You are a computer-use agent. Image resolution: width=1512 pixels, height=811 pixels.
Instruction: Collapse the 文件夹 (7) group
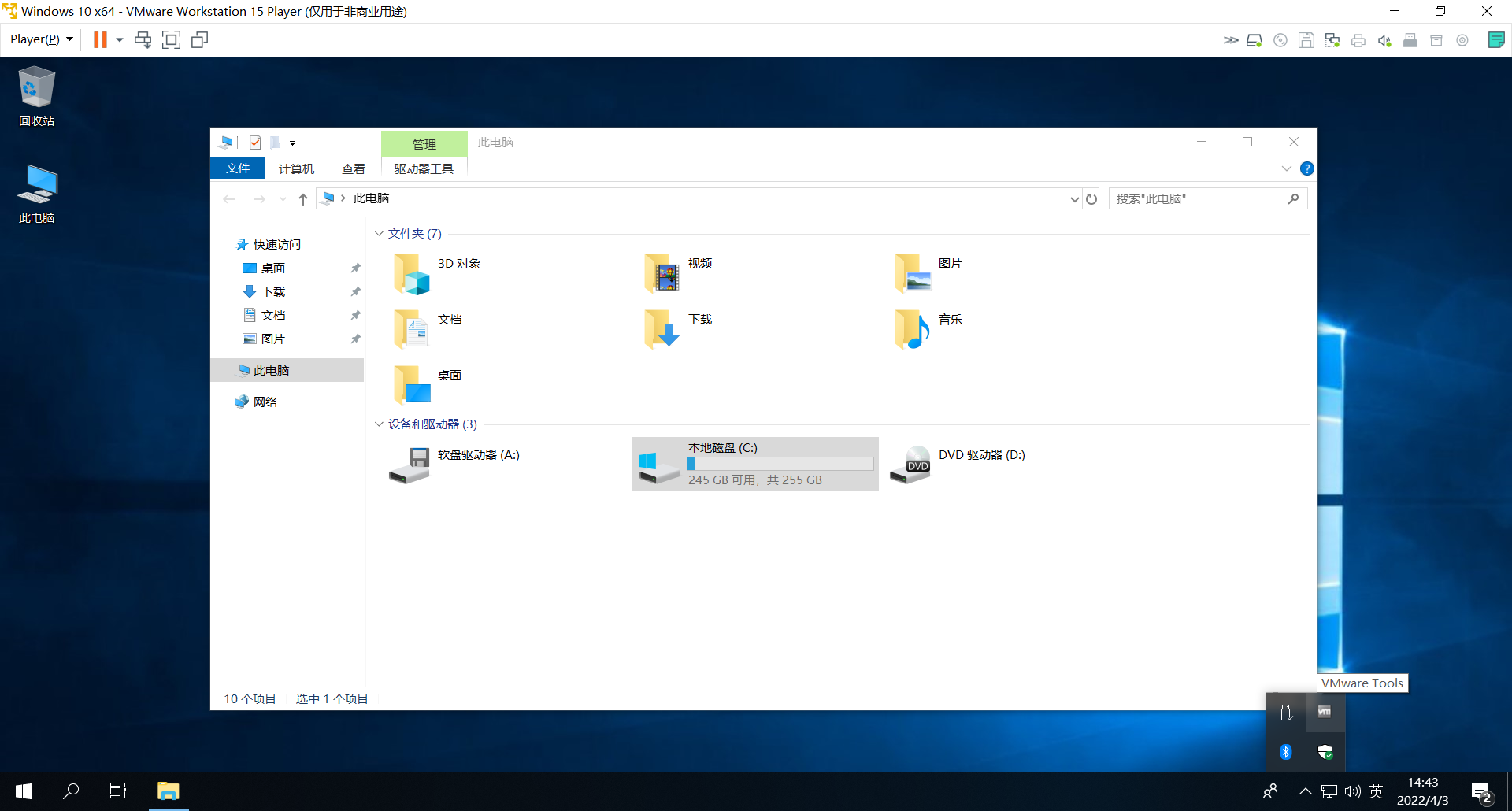pos(379,234)
